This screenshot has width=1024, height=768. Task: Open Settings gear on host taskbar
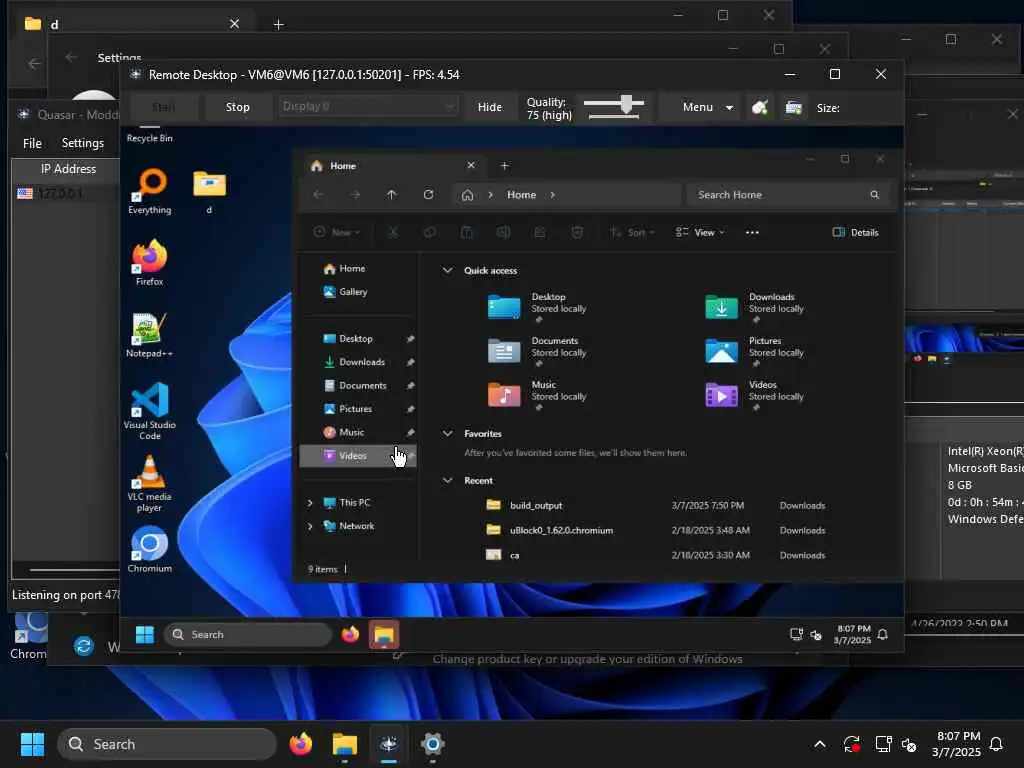point(432,744)
